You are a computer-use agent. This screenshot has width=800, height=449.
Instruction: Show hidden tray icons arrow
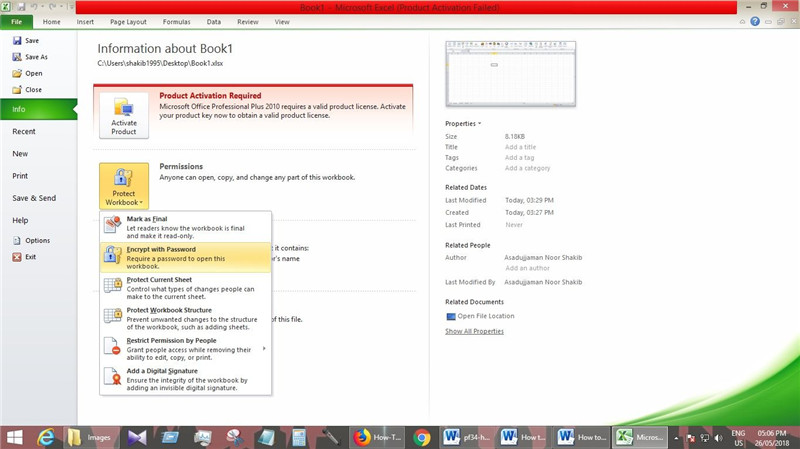click(x=677, y=438)
